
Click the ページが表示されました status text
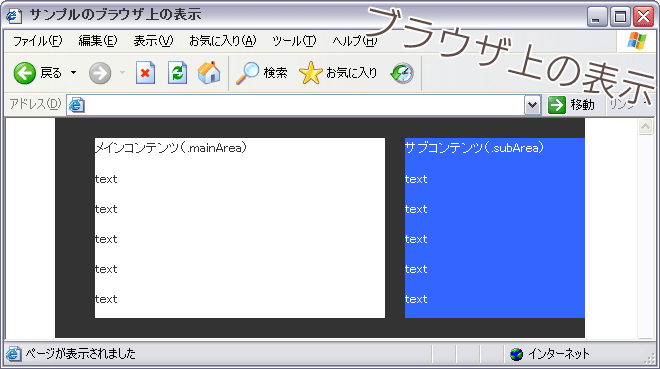point(80,353)
